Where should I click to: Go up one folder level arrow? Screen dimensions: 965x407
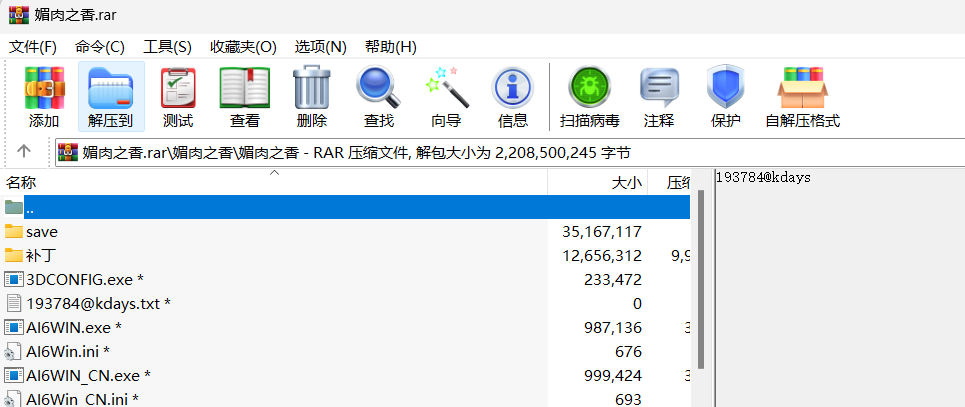[25, 151]
